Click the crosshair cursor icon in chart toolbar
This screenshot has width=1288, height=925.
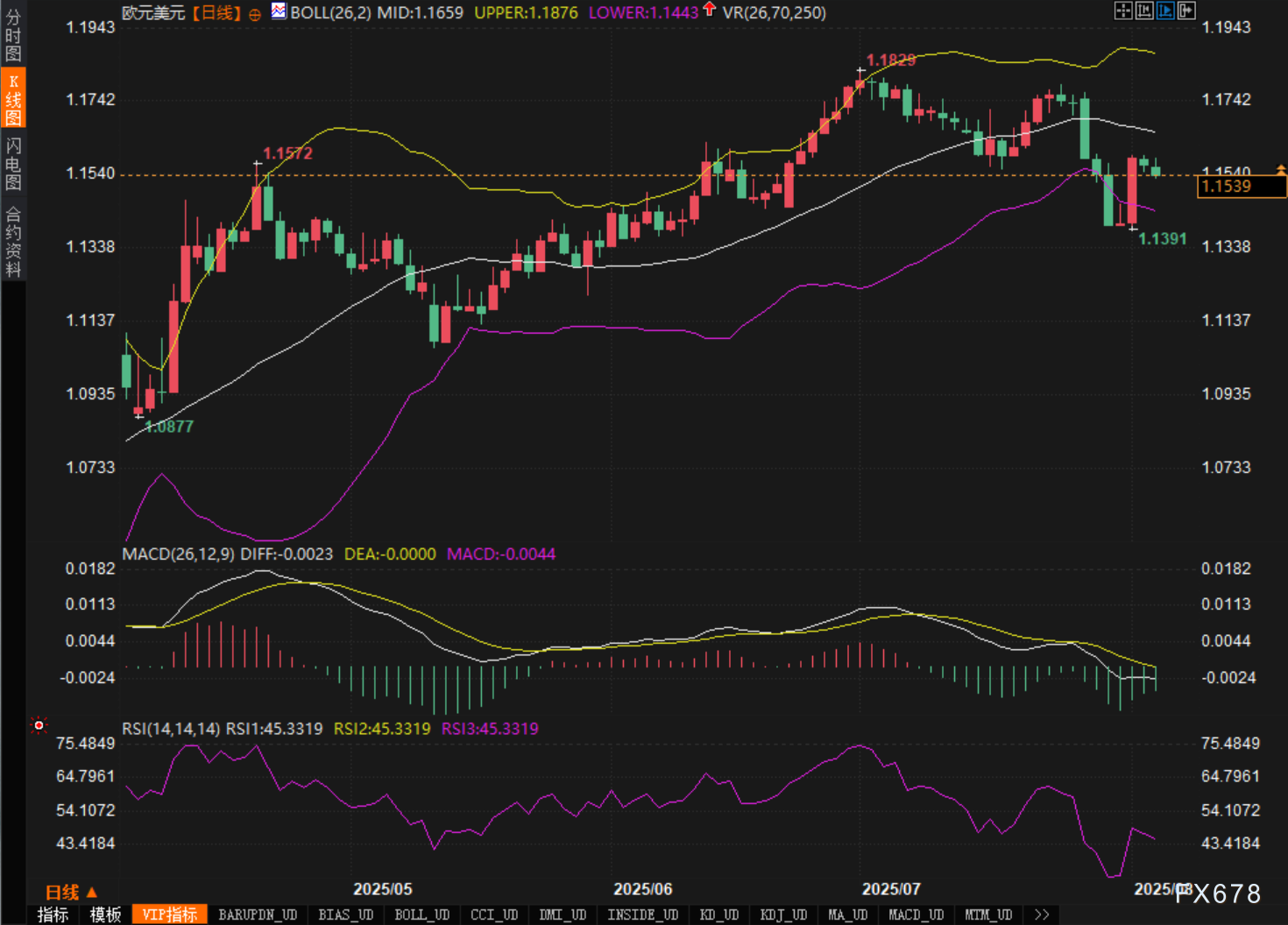(x=1122, y=11)
